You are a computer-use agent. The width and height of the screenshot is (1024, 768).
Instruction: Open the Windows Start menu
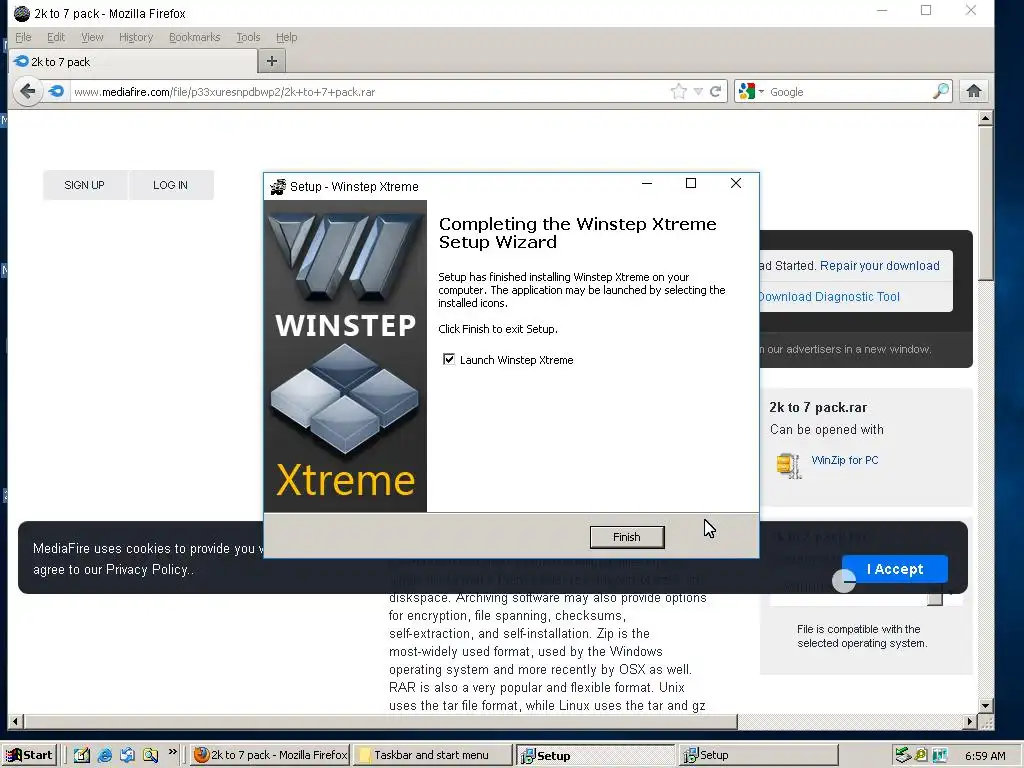click(29, 755)
